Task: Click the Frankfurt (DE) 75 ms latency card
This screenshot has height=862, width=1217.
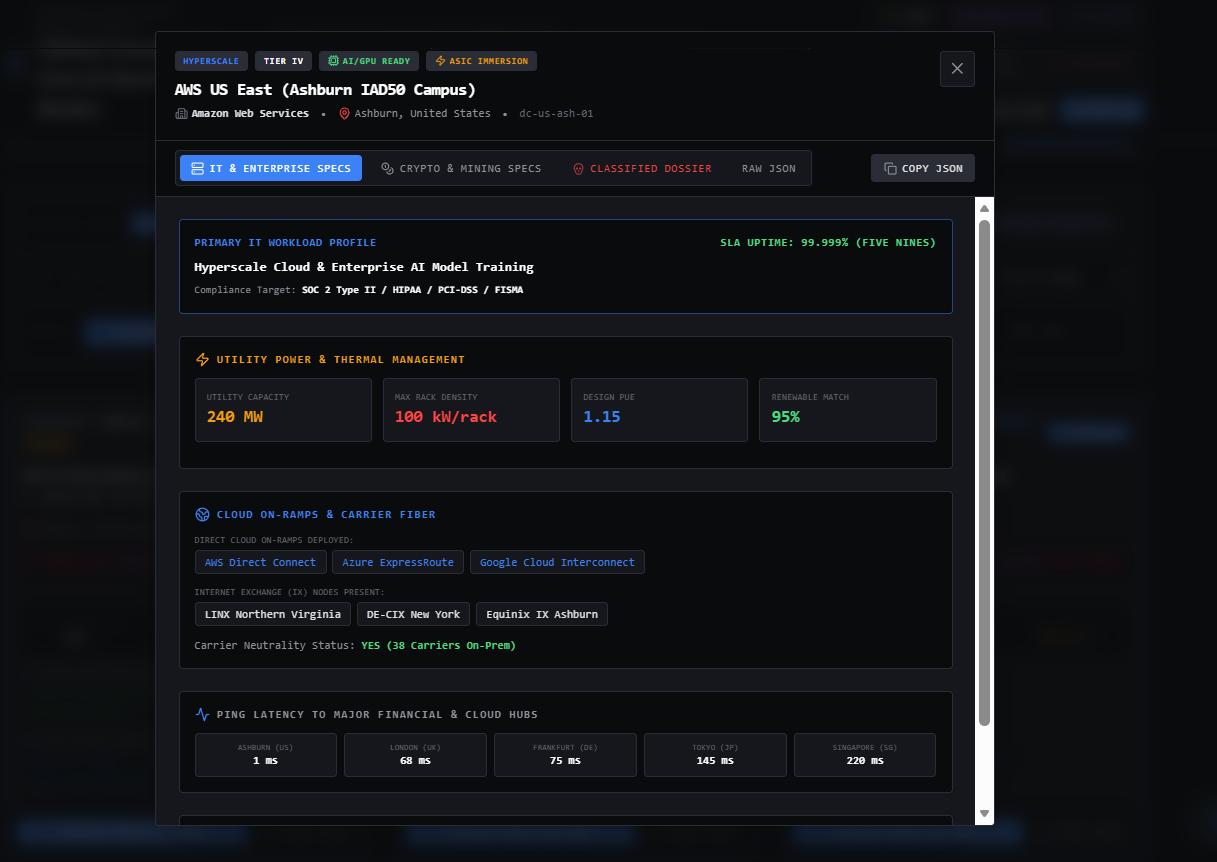Action: pos(565,755)
